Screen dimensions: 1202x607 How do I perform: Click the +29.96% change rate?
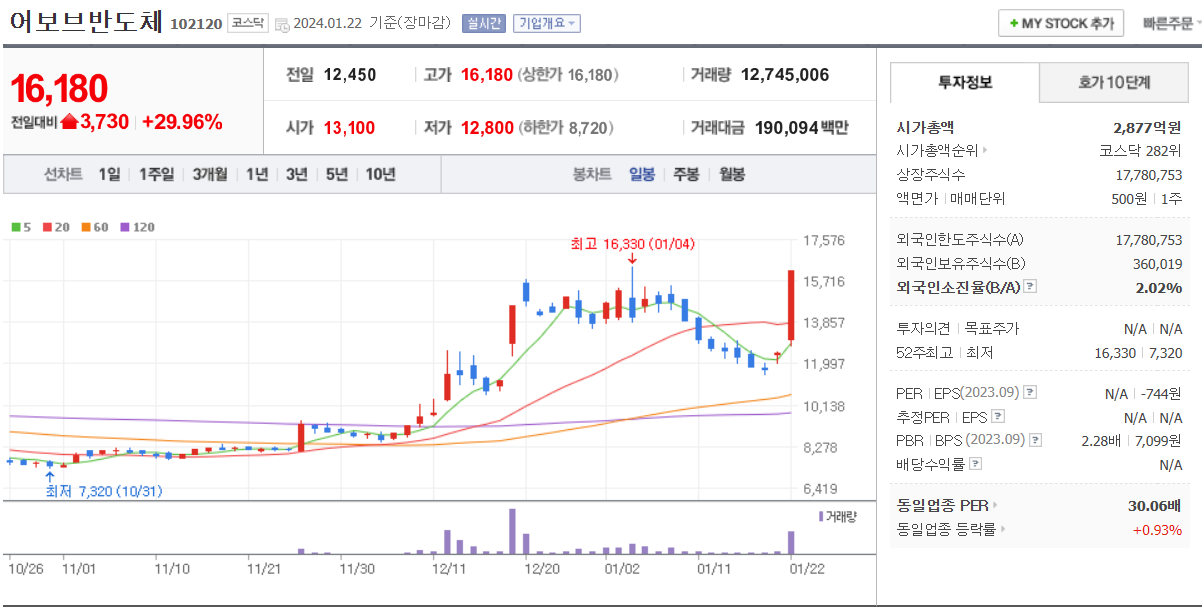[x=182, y=122]
